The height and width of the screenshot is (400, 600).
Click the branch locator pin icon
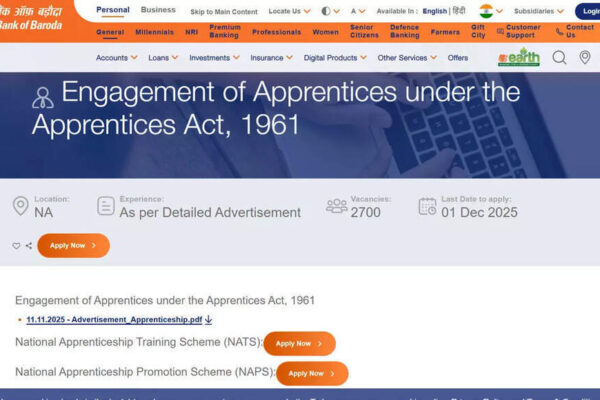585,57
